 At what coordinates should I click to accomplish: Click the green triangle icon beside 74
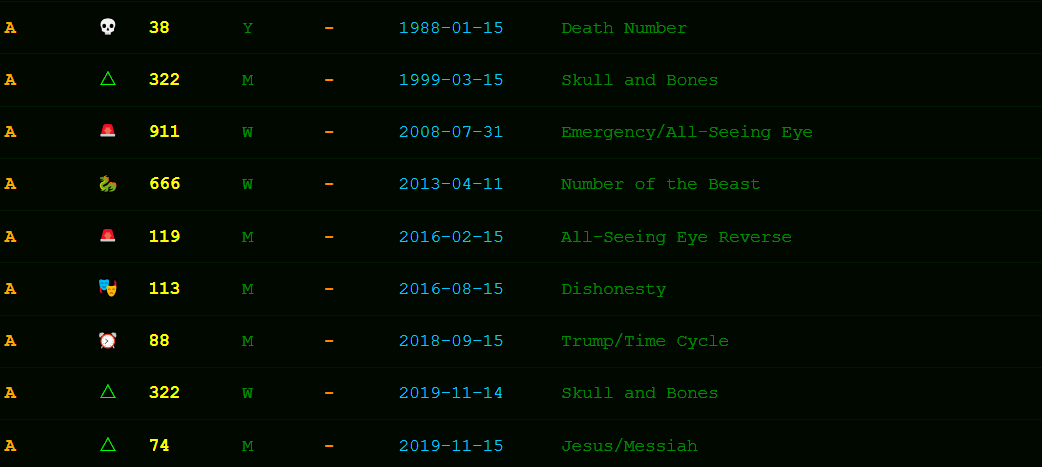coord(108,444)
